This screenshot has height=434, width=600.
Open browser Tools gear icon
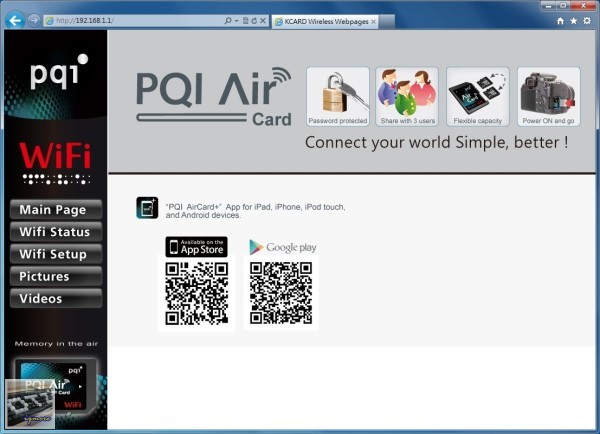click(x=587, y=21)
